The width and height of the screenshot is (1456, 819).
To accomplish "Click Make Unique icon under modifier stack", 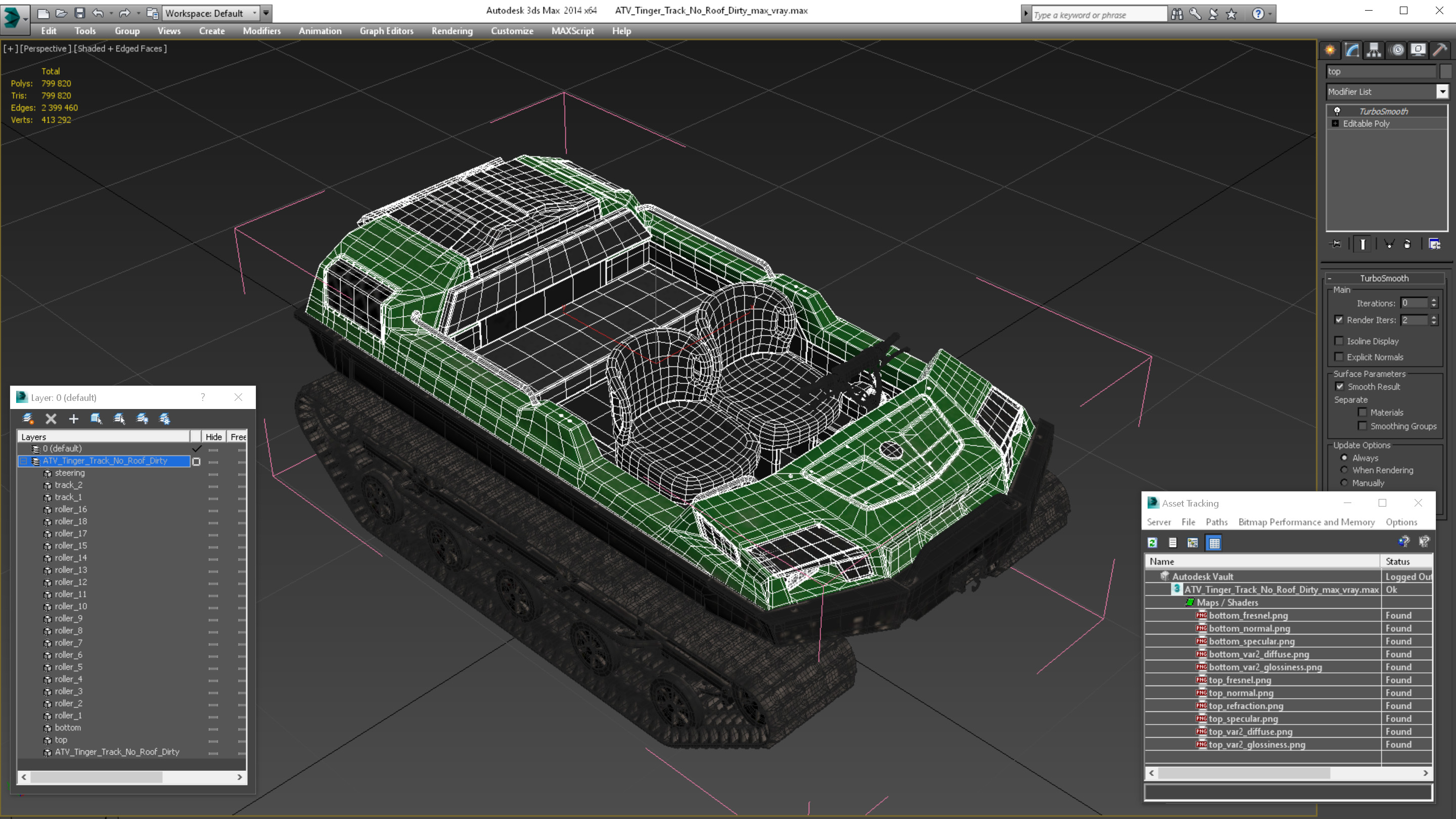I will click(1389, 244).
